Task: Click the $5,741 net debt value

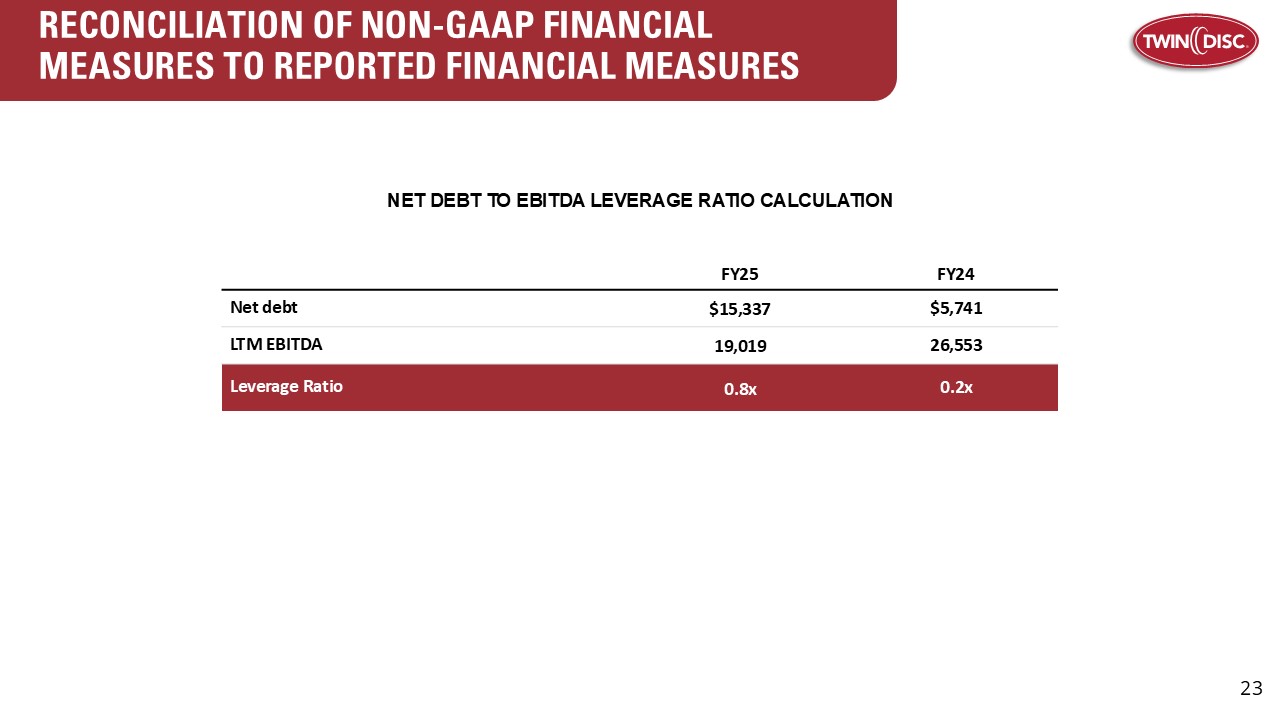Action: point(956,308)
